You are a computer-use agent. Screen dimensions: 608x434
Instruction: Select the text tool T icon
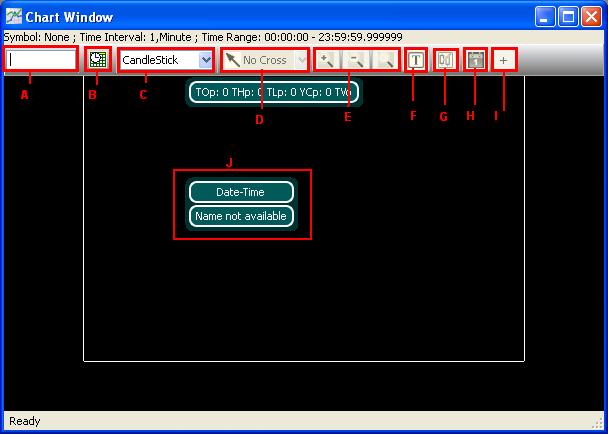pos(416,60)
